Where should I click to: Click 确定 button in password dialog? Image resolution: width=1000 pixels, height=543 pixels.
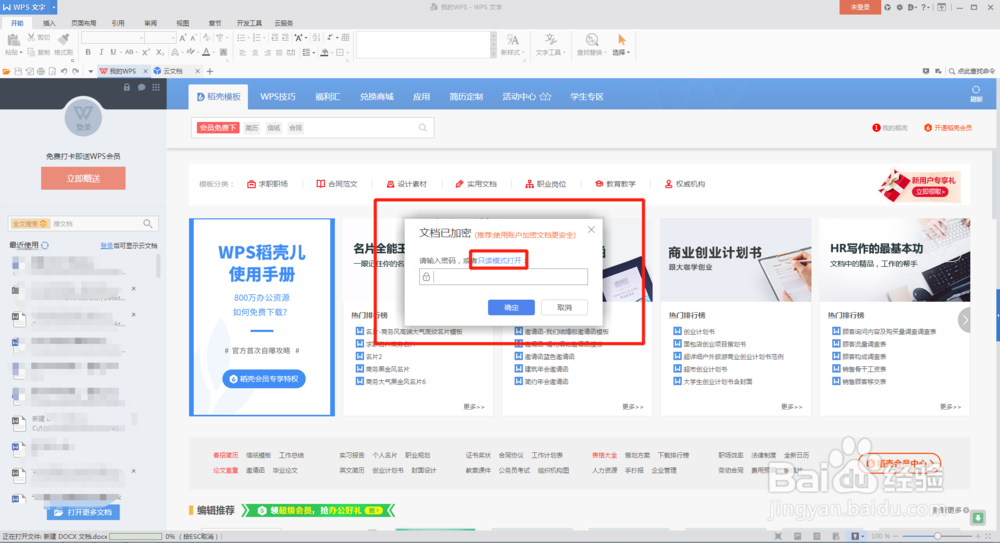pos(511,308)
